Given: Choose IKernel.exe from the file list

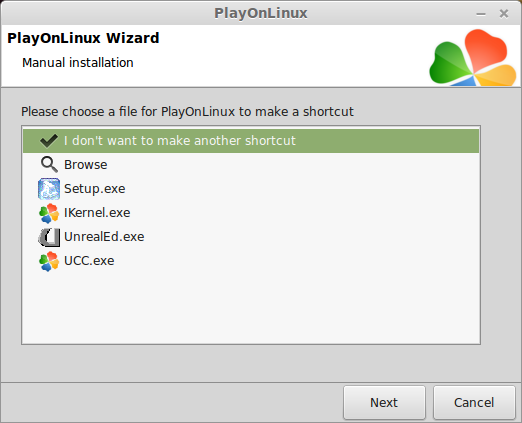Looking at the screenshot, I should click(251, 213).
